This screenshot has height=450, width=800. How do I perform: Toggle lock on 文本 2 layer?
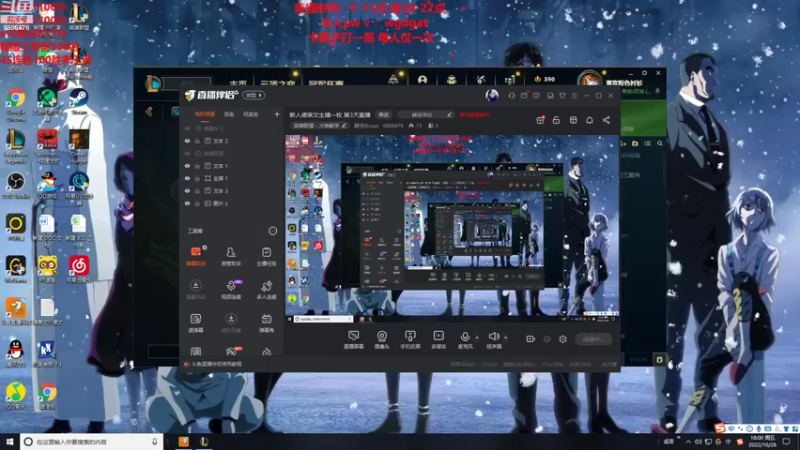point(197,141)
